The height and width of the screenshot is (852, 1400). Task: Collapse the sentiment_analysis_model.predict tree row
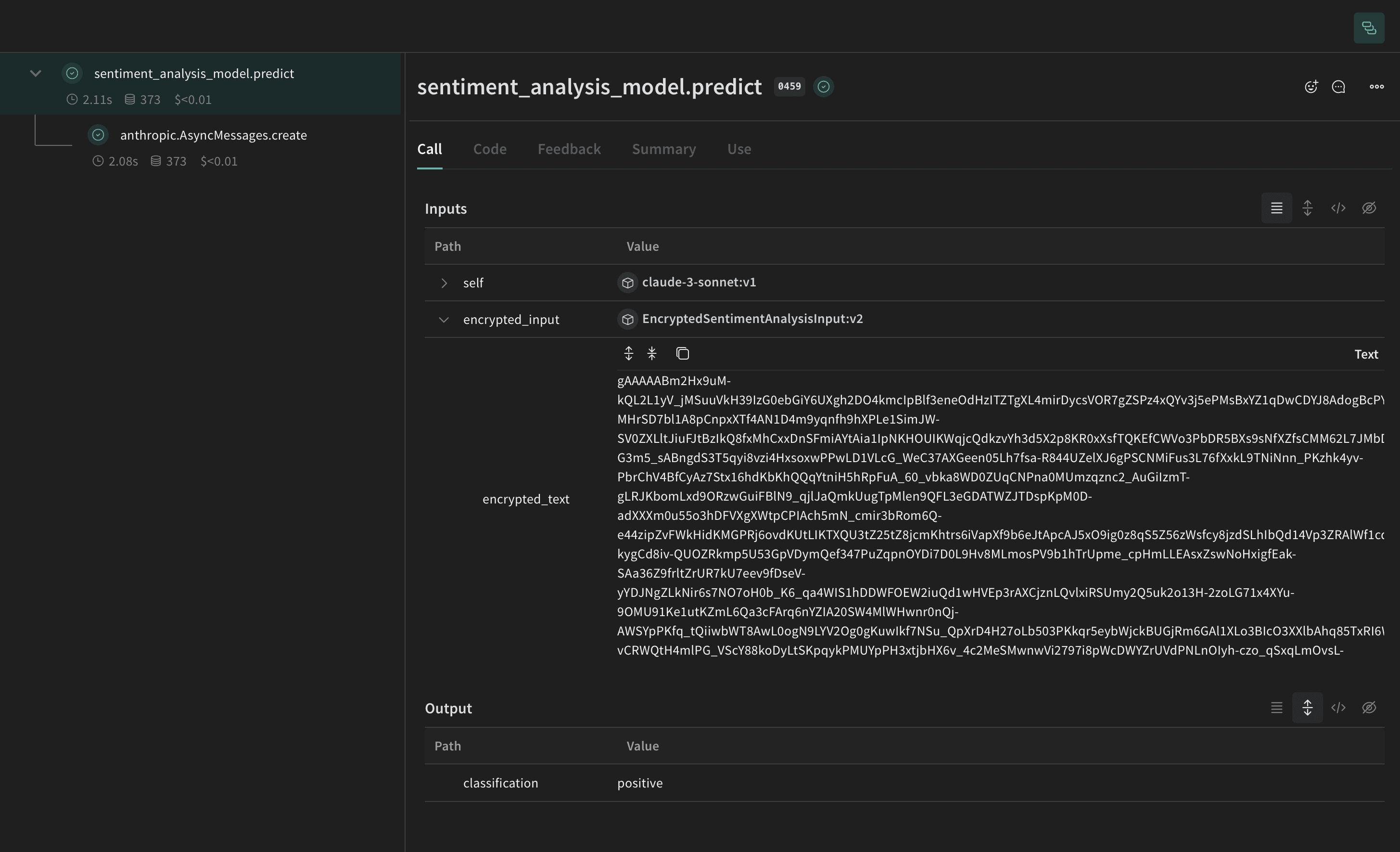click(x=35, y=73)
